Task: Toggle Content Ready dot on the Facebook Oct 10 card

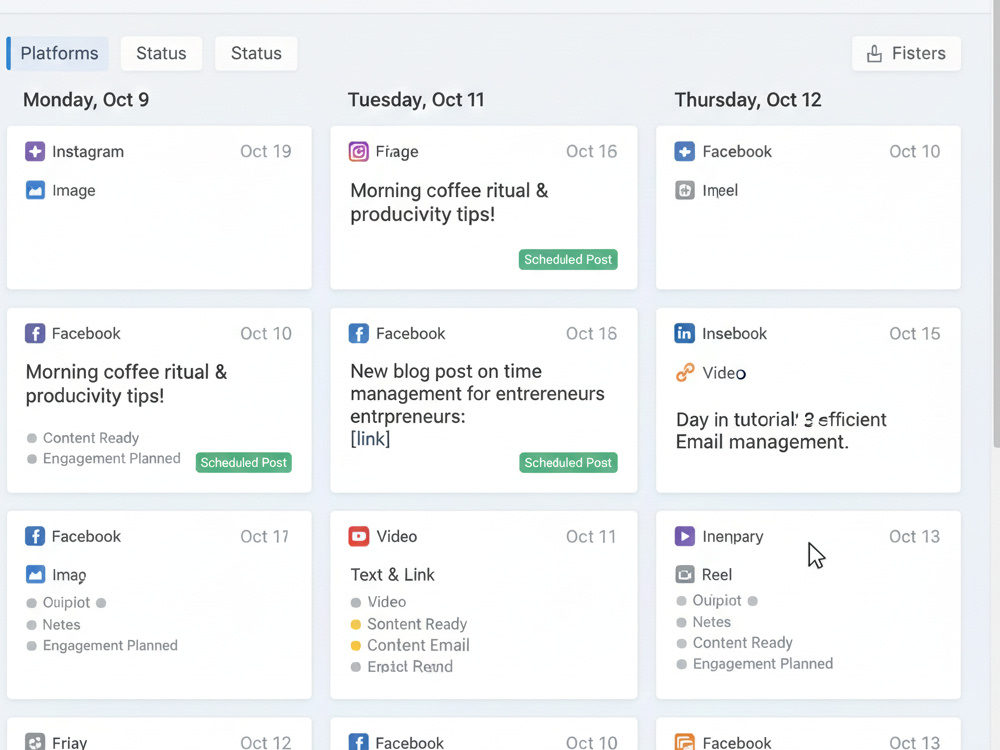Action: pyautogui.click(x=32, y=438)
